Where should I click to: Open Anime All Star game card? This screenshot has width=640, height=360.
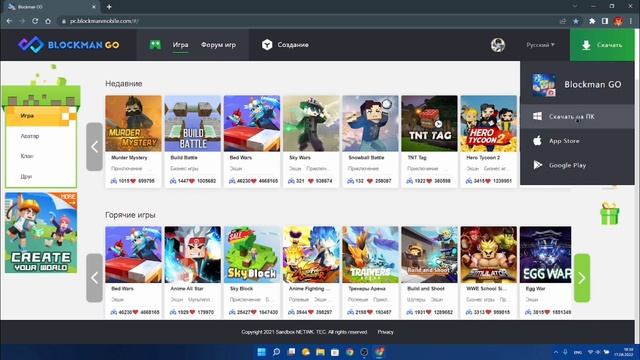[x=193, y=273]
